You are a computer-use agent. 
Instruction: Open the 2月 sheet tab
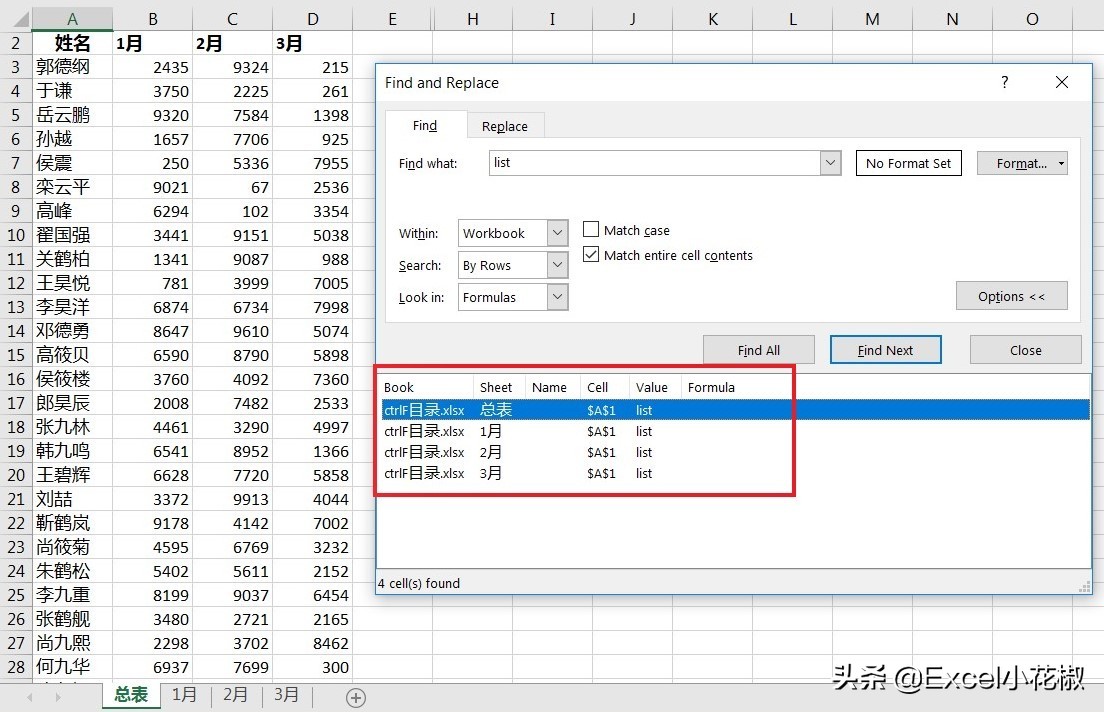pos(236,695)
